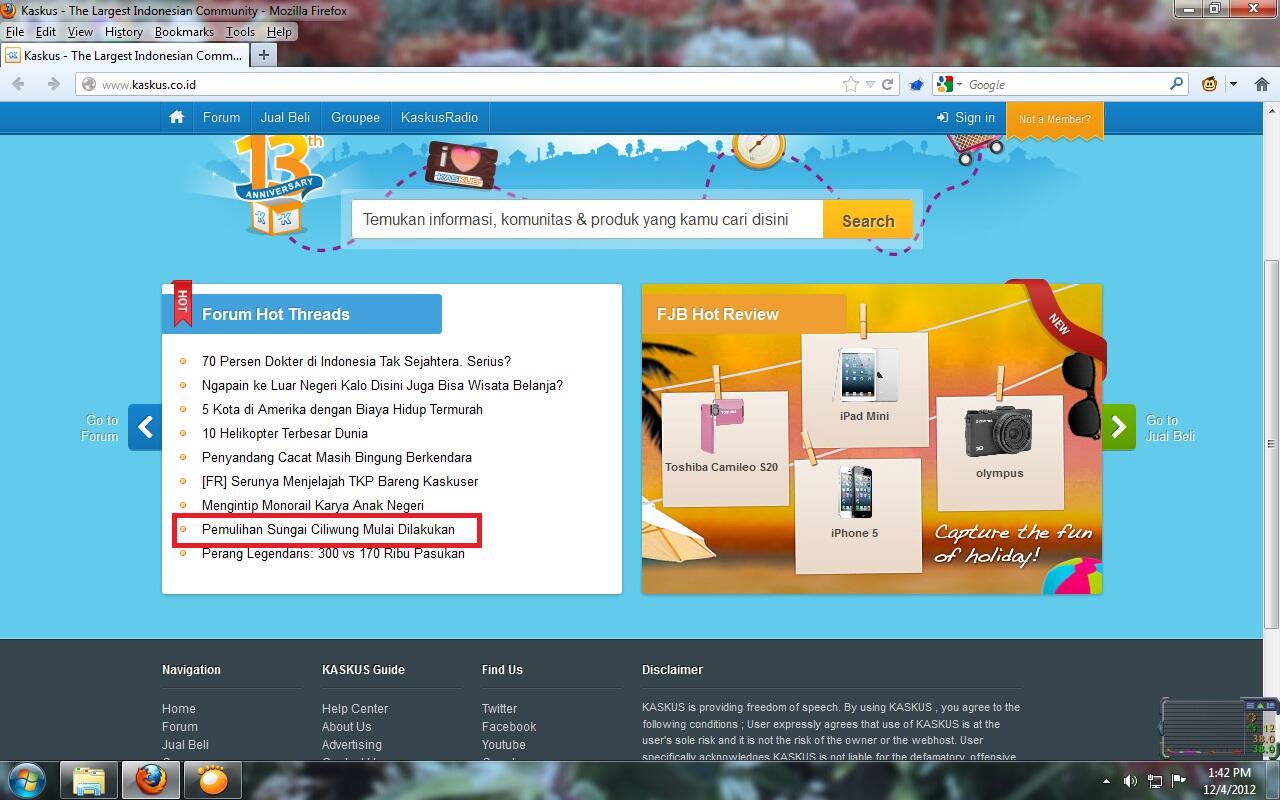Open Help Center footer link
1280x800 pixels.
pyautogui.click(x=355, y=709)
